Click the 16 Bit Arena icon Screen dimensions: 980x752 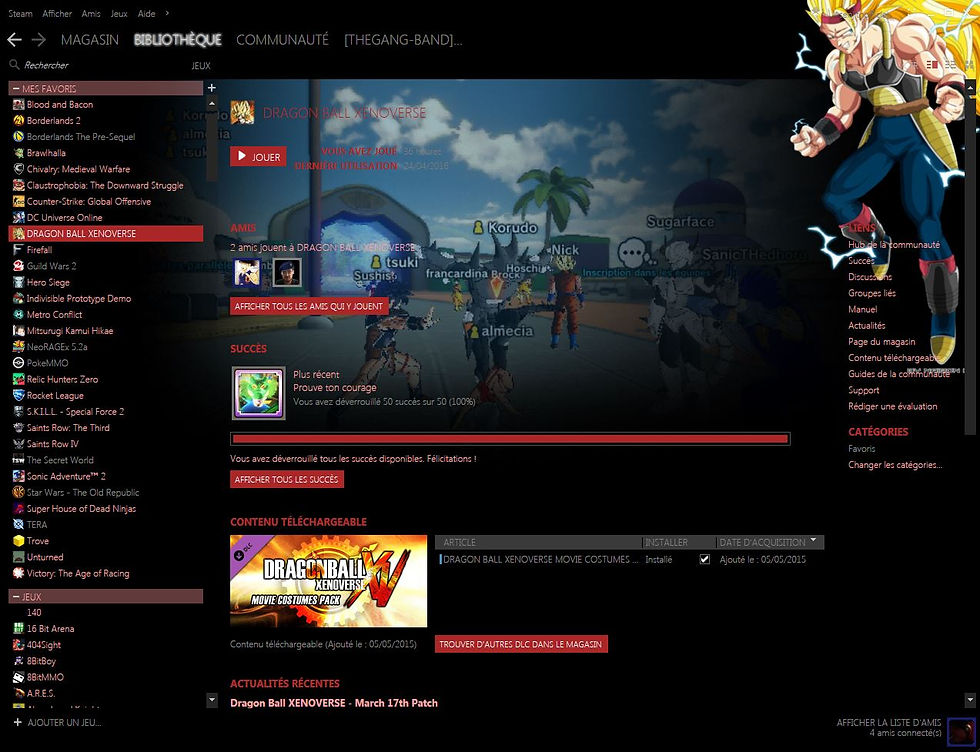click(x=19, y=628)
